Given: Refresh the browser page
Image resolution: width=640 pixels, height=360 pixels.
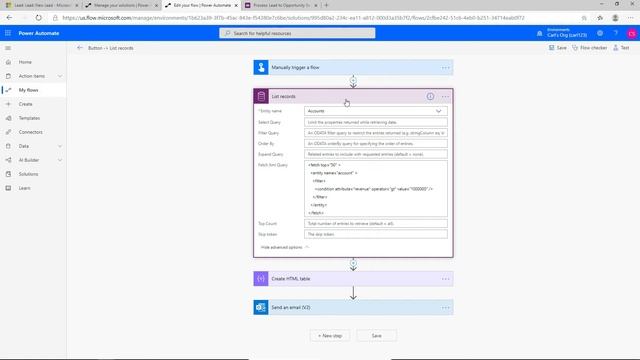Looking at the screenshot, I should click(x=38, y=18).
